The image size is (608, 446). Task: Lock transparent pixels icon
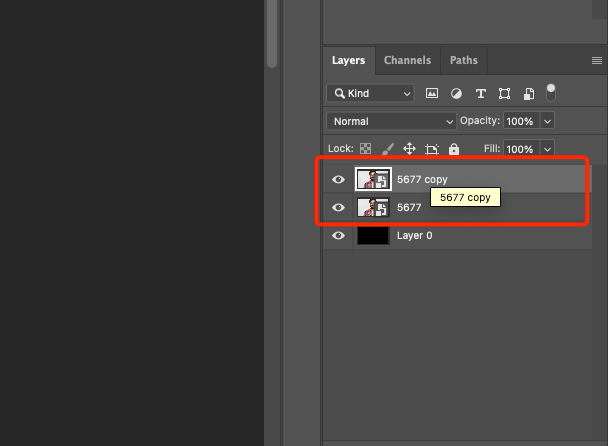click(365, 149)
